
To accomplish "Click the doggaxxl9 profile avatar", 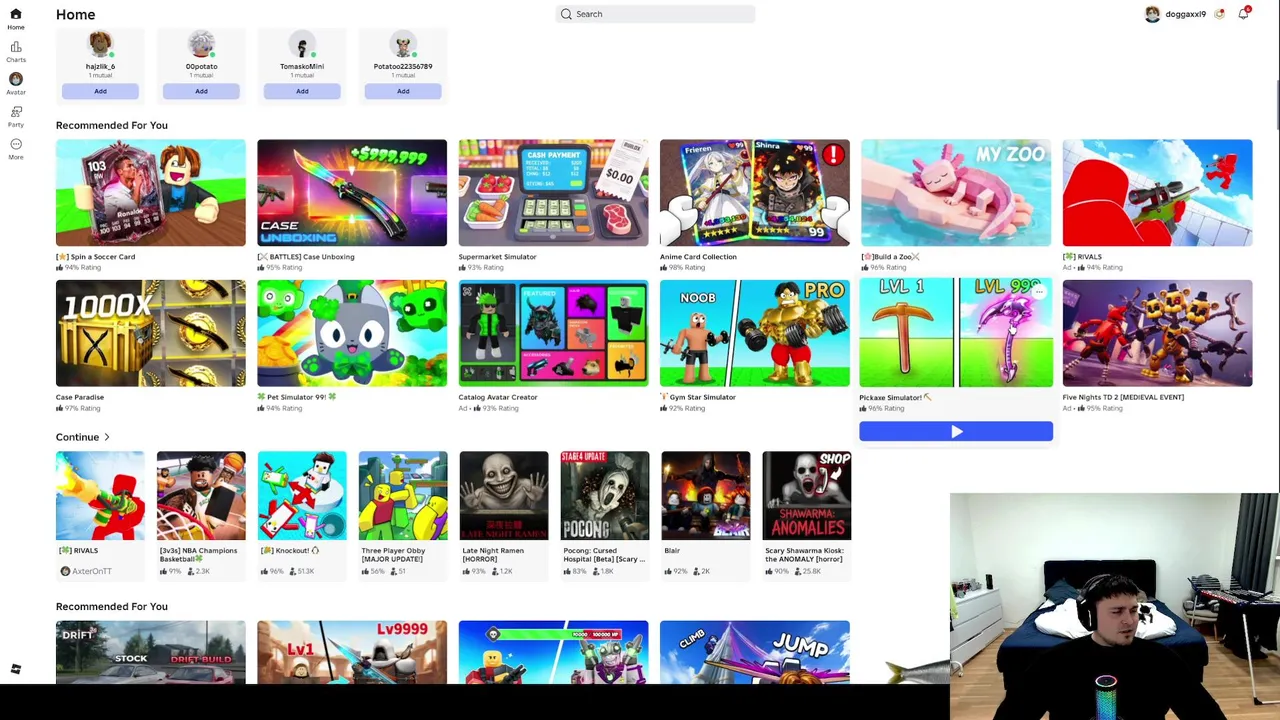I will coord(1152,14).
